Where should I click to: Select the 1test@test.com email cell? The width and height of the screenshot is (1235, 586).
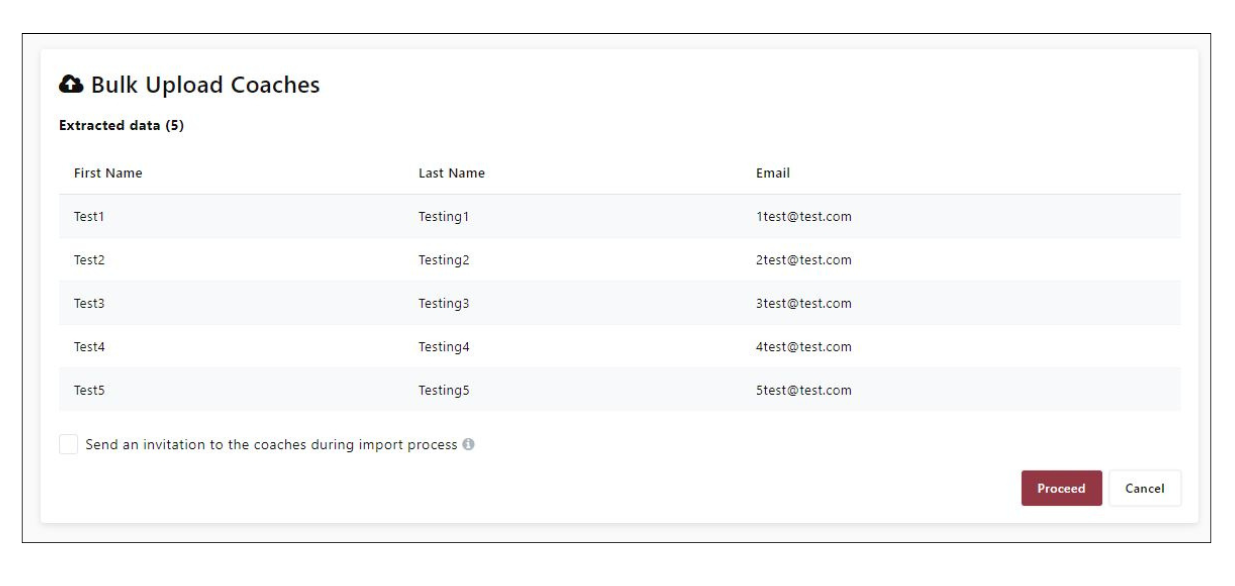click(803, 216)
